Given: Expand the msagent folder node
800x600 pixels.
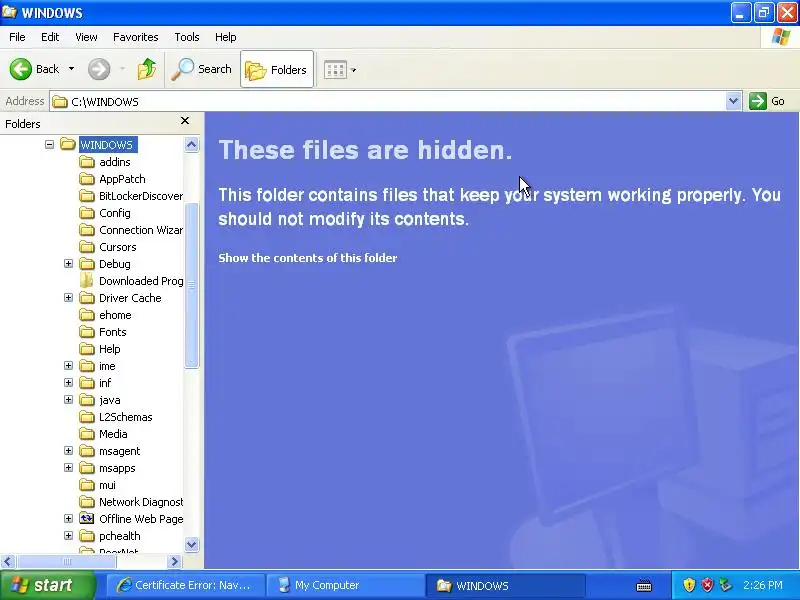Looking at the screenshot, I should (x=68, y=451).
